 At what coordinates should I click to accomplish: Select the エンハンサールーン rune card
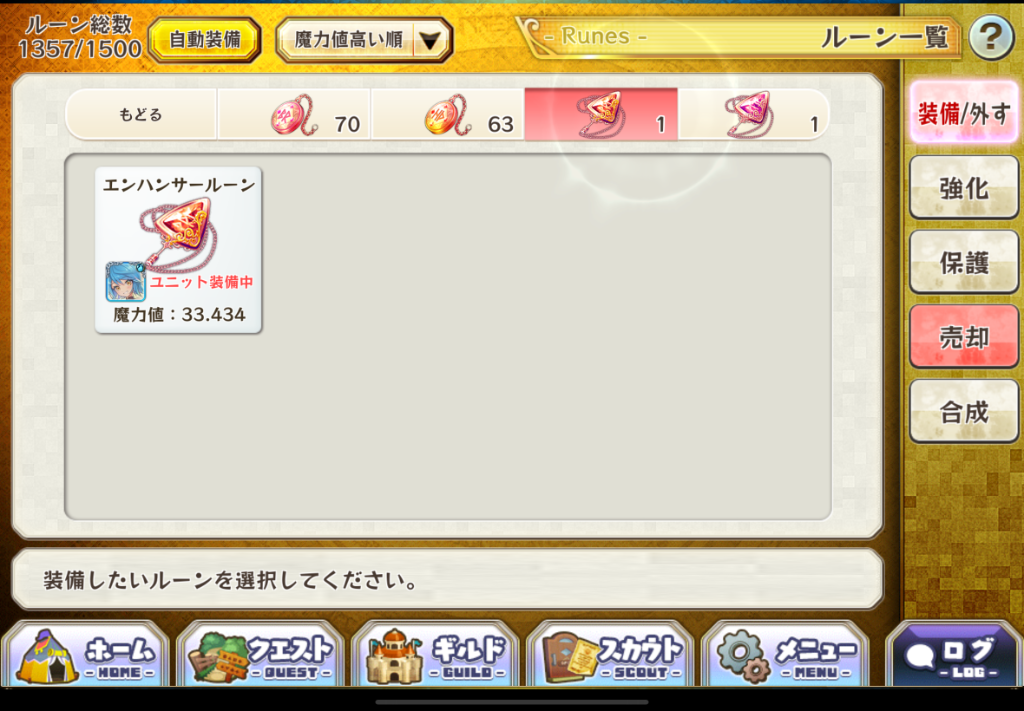[x=178, y=250]
